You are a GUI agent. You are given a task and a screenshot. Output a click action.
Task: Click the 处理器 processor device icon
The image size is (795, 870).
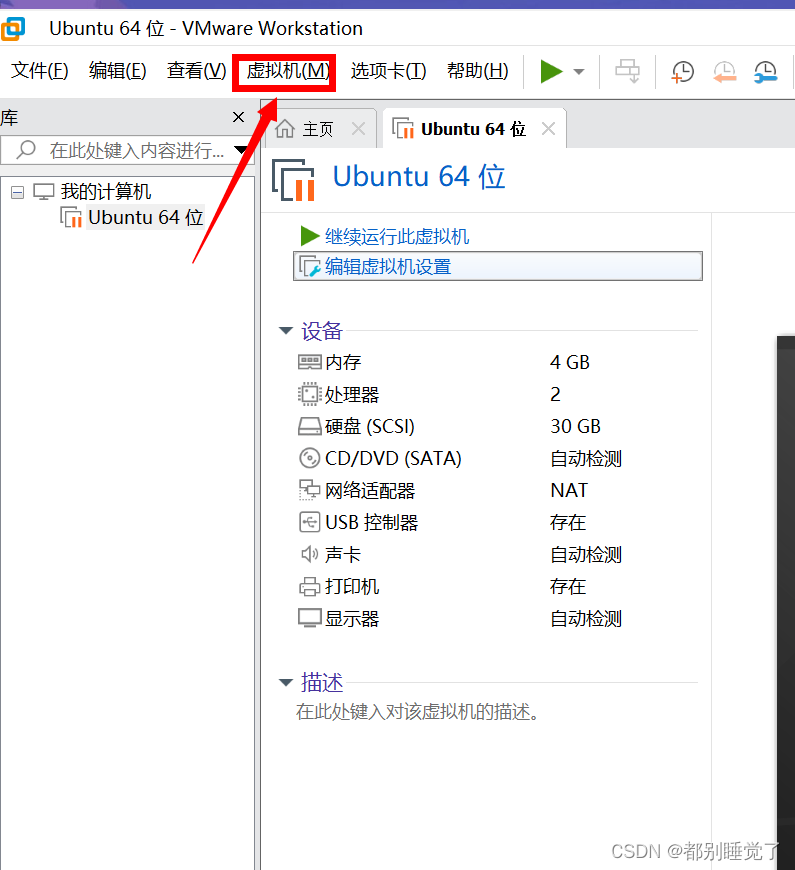pos(309,394)
